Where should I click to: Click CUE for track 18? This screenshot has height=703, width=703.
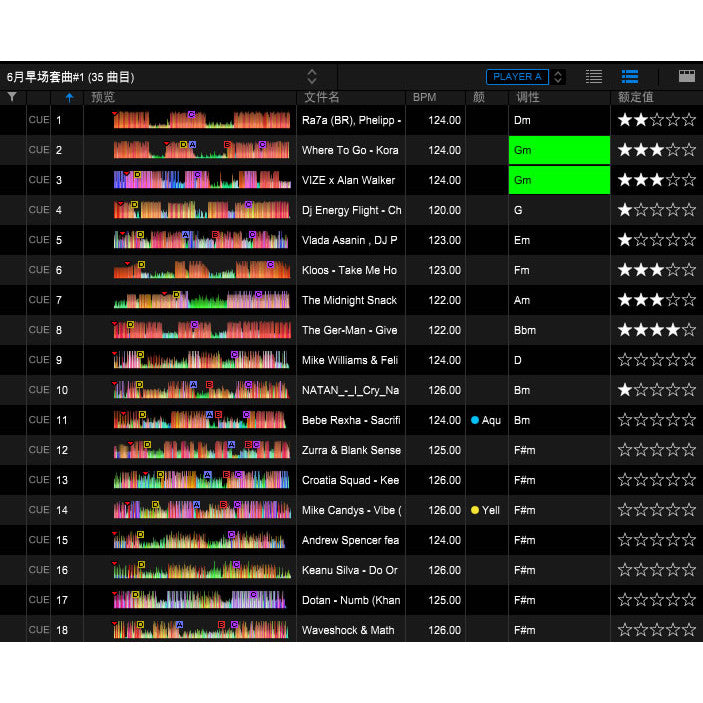(39, 629)
